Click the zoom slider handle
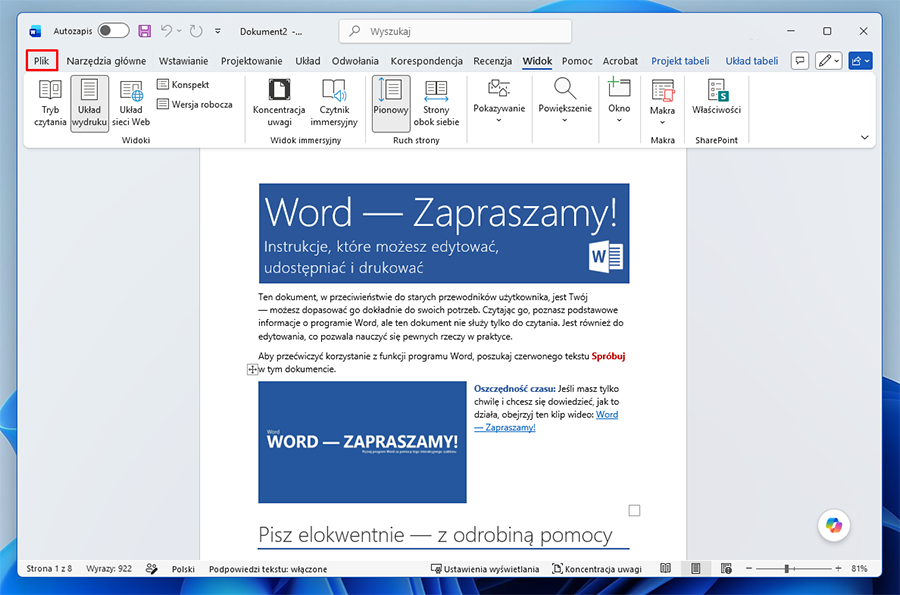Image resolution: width=900 pixels, height=595 pixels. tap(787, 569)
